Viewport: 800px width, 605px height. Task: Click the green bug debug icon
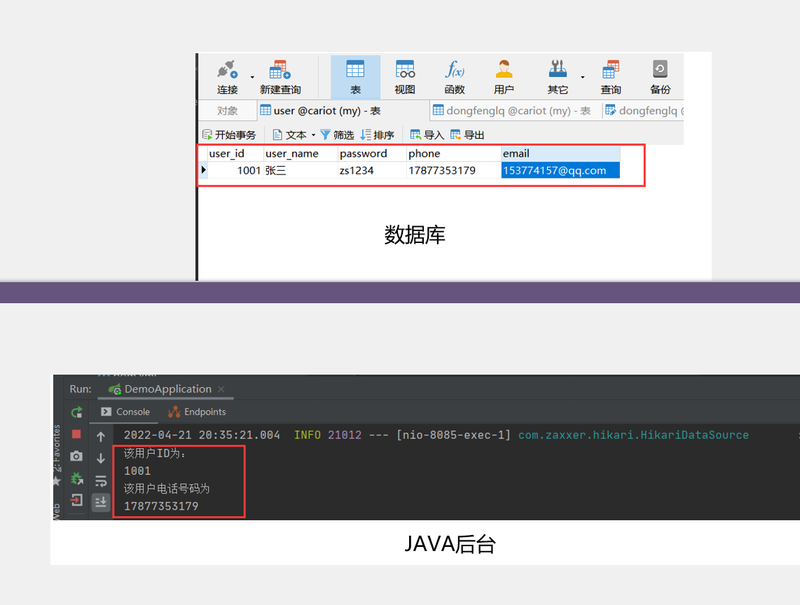coord(77,478)
